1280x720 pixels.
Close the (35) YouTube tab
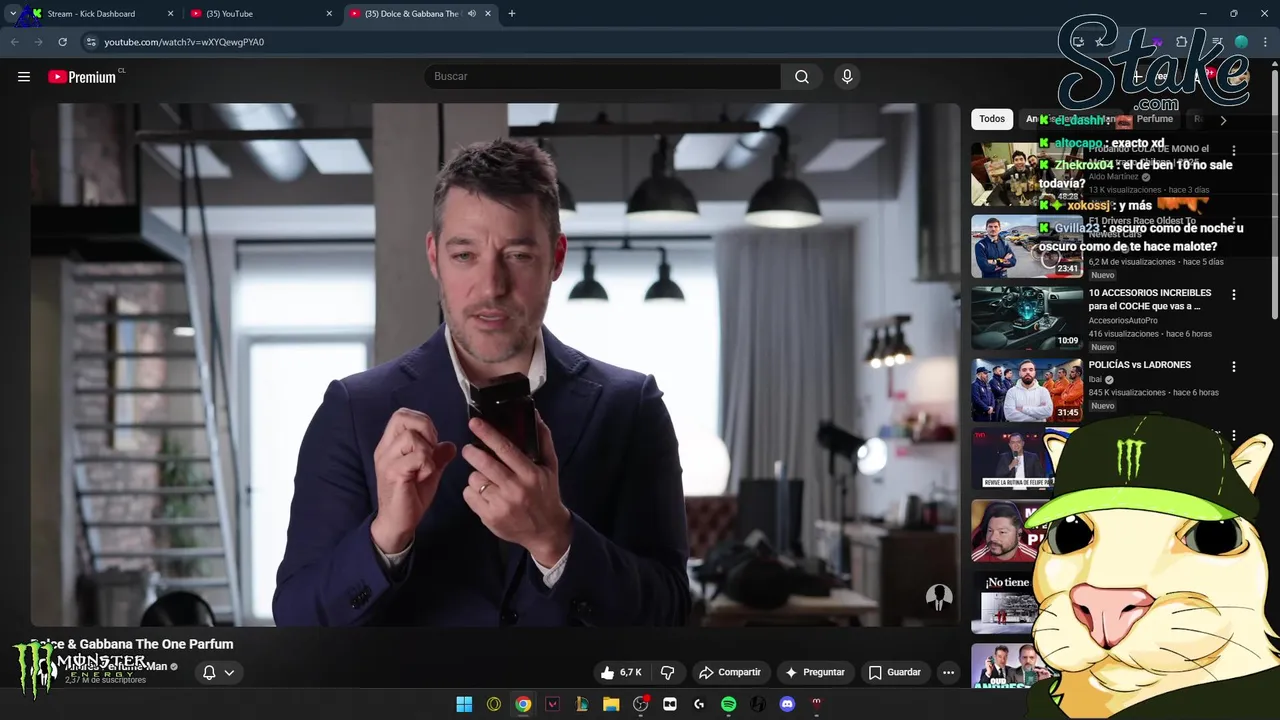(329, 14)
